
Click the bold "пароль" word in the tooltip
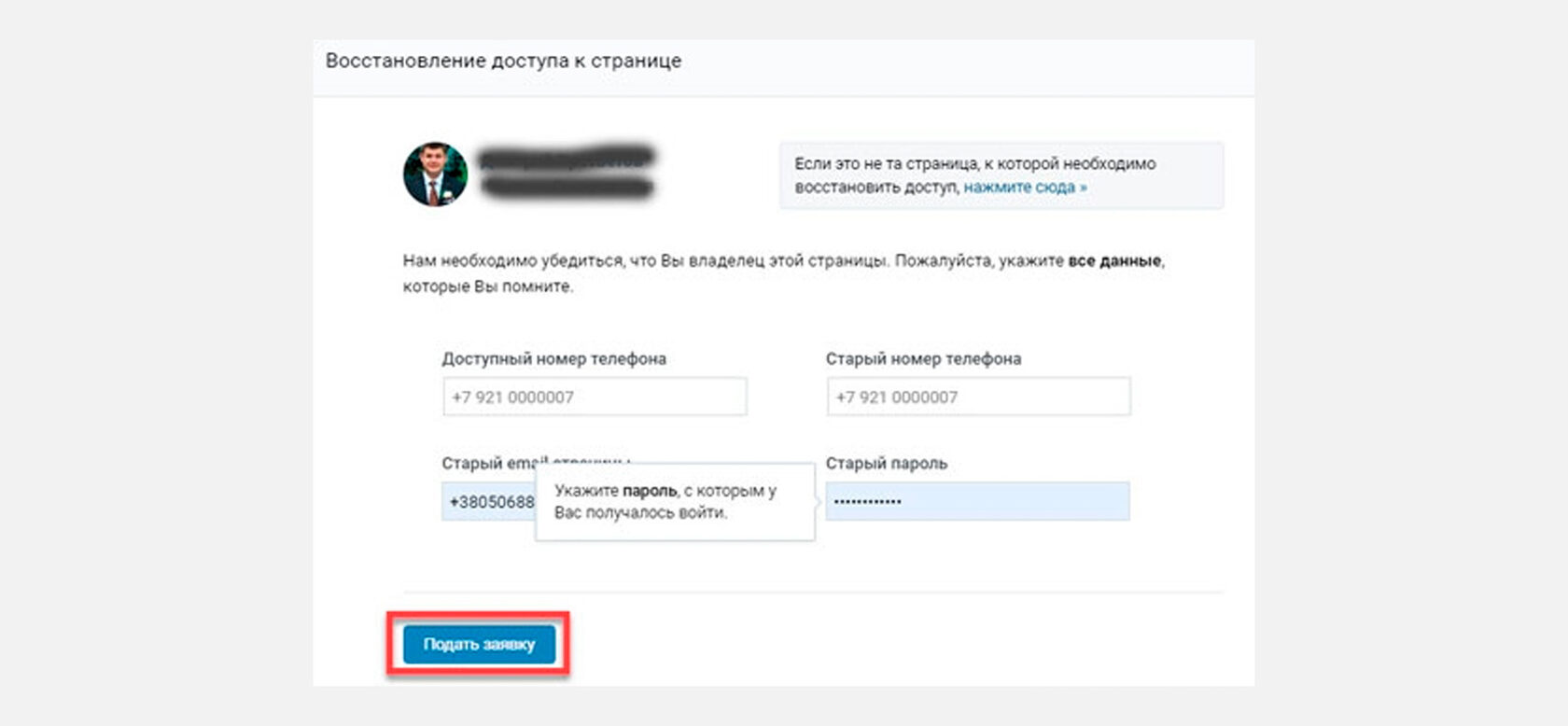pos(650,491)
